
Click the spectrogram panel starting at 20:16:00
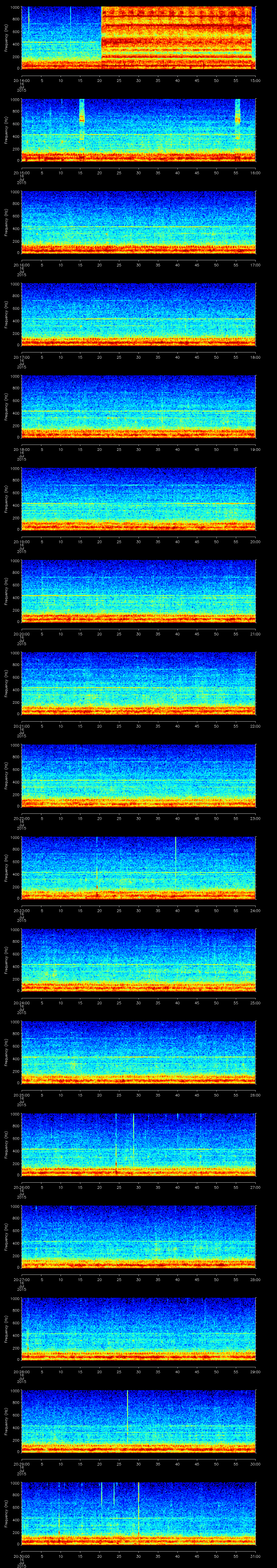[138, 223]
